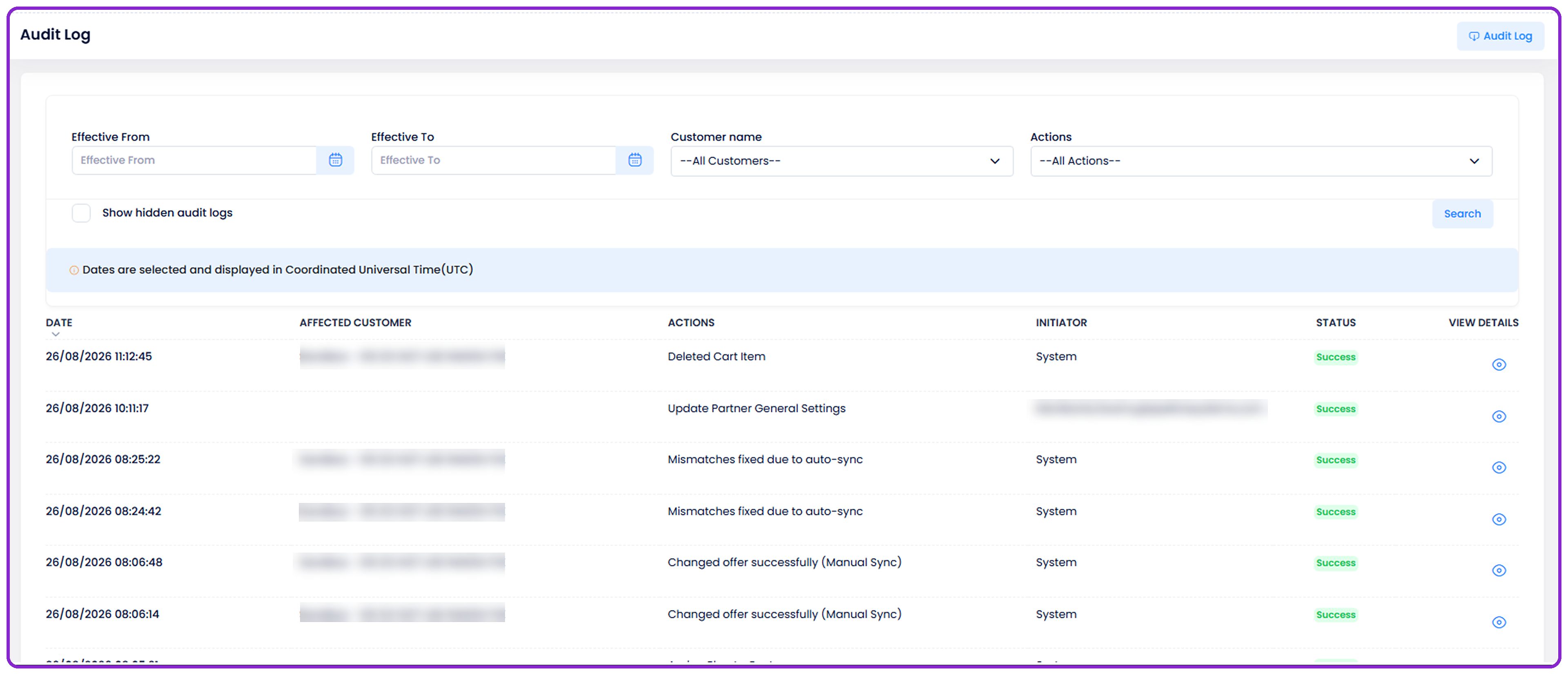1568x675 pixels.
Task: Click the Status column header
Action: point(1336,322)
